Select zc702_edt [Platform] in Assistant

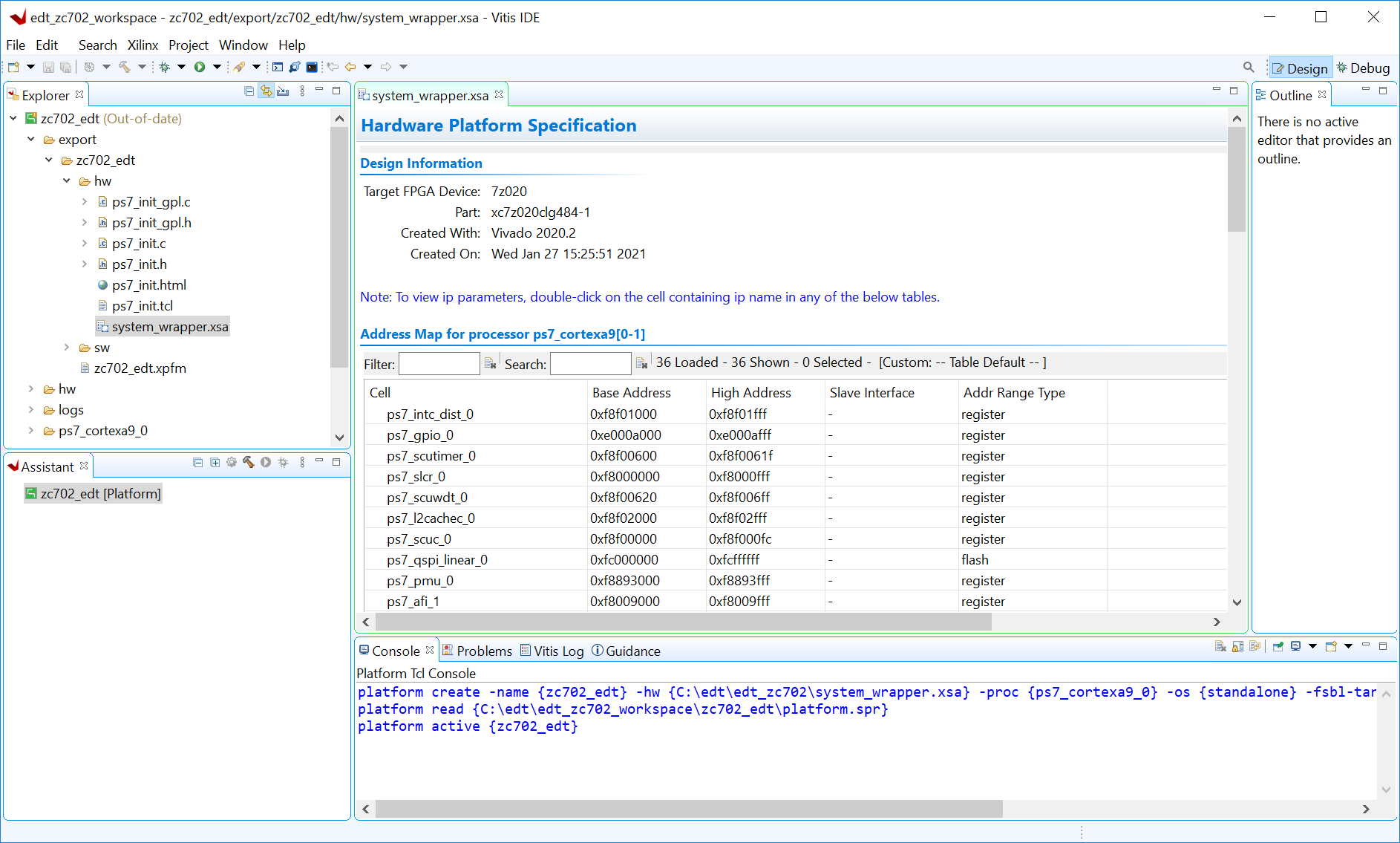click(x=100, y=494)
